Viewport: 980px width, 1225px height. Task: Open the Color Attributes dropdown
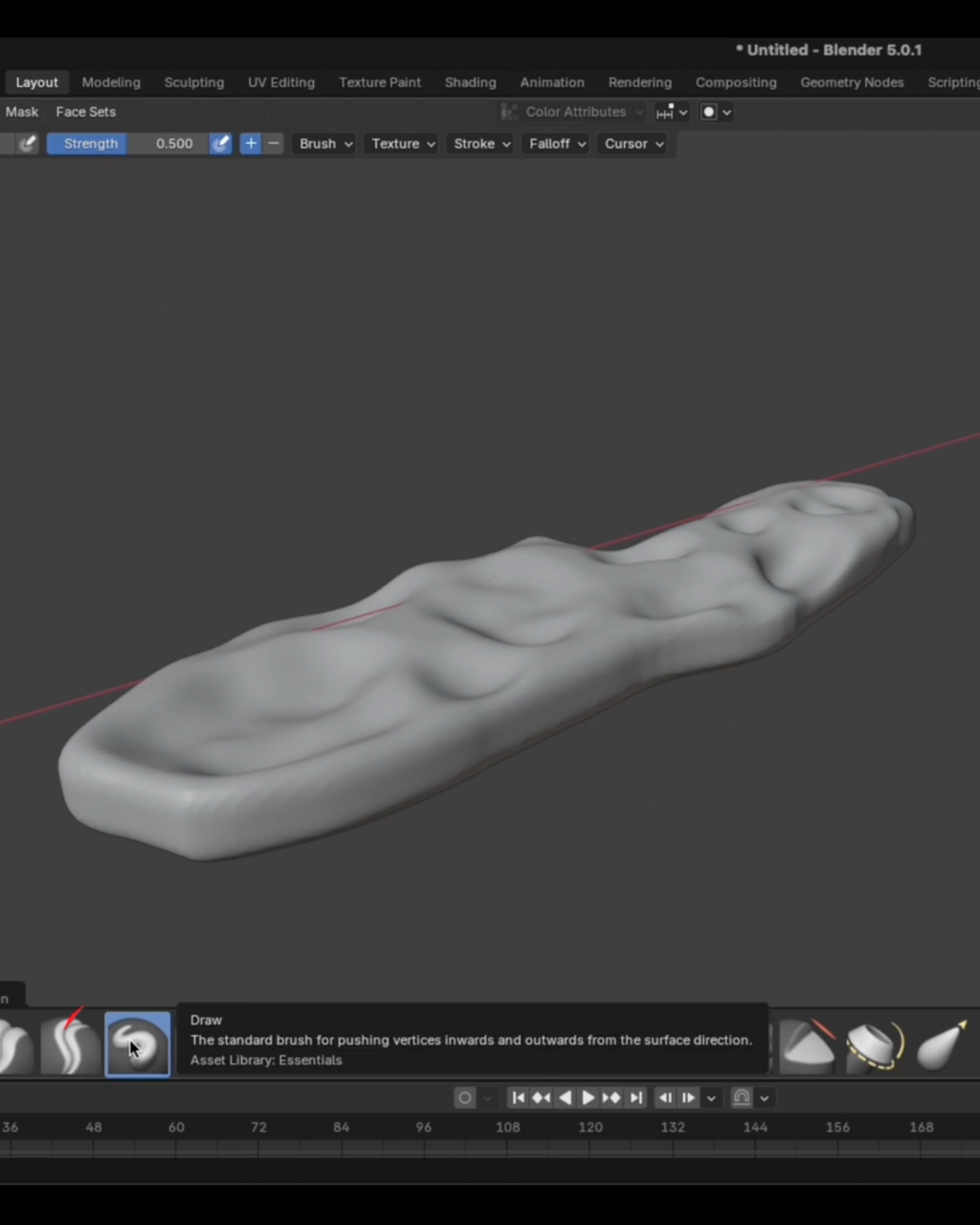[x=573, y=112]
